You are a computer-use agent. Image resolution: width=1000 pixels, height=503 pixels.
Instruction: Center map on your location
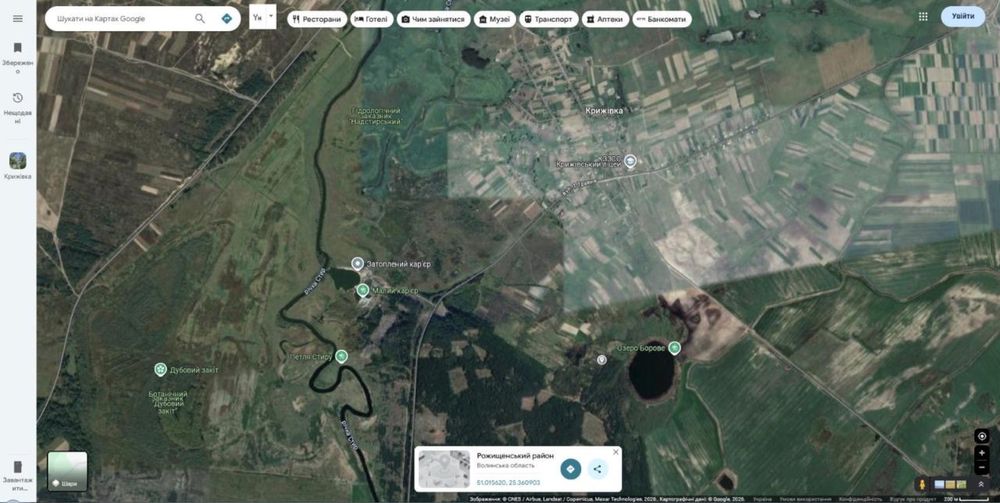click(982, 437)
